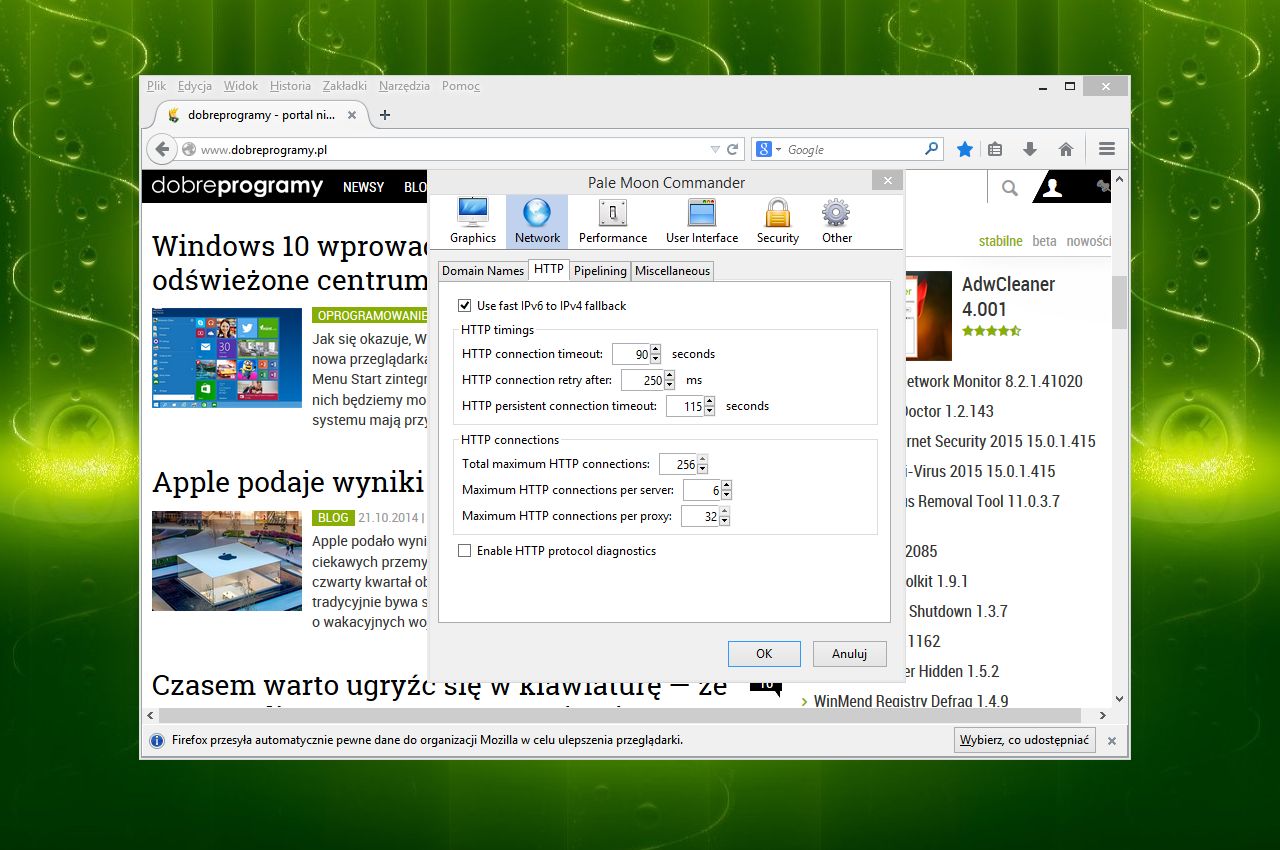Bookmark this page with the star icon
This screenshot has width=1280, height=850.
pyautogui.click(x=965, y=149)
